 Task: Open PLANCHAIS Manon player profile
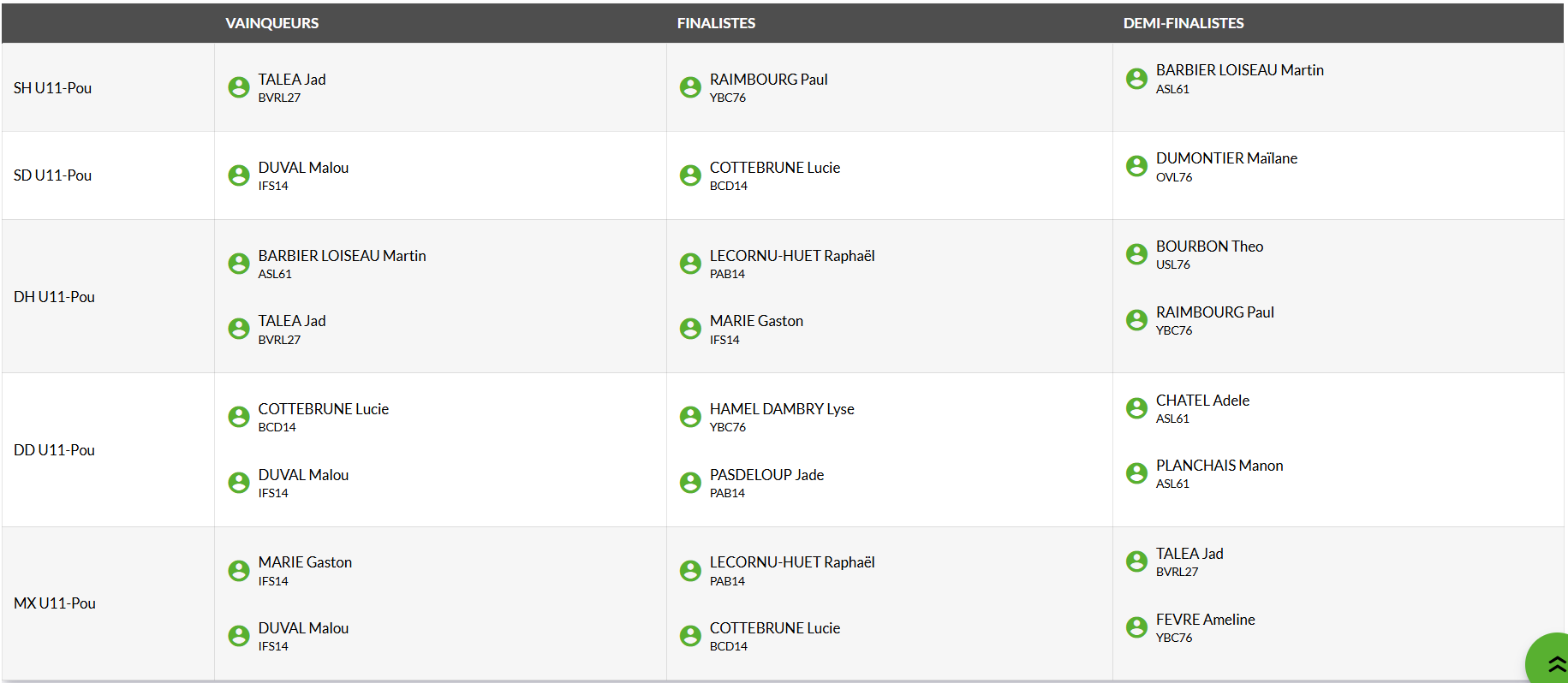pos(1219,466)
